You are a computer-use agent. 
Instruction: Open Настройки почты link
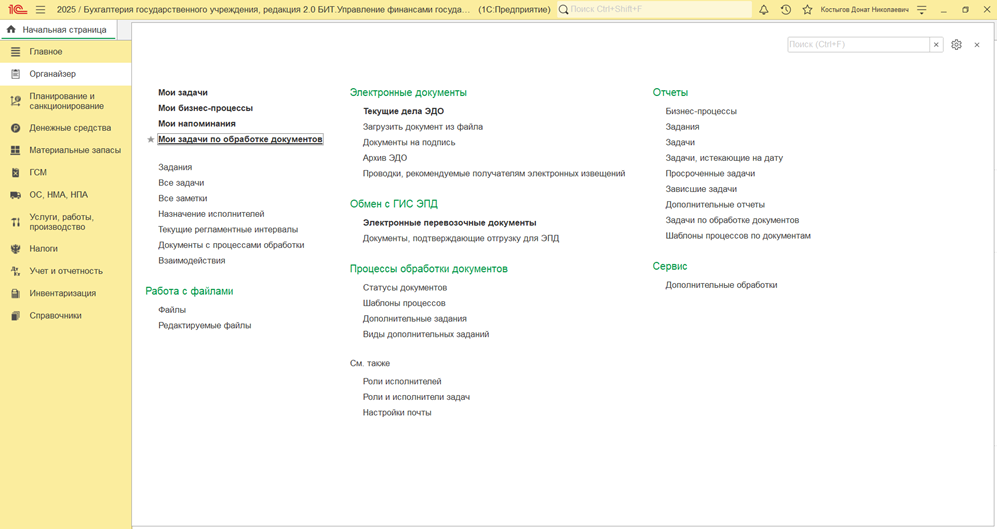[397, 413]
